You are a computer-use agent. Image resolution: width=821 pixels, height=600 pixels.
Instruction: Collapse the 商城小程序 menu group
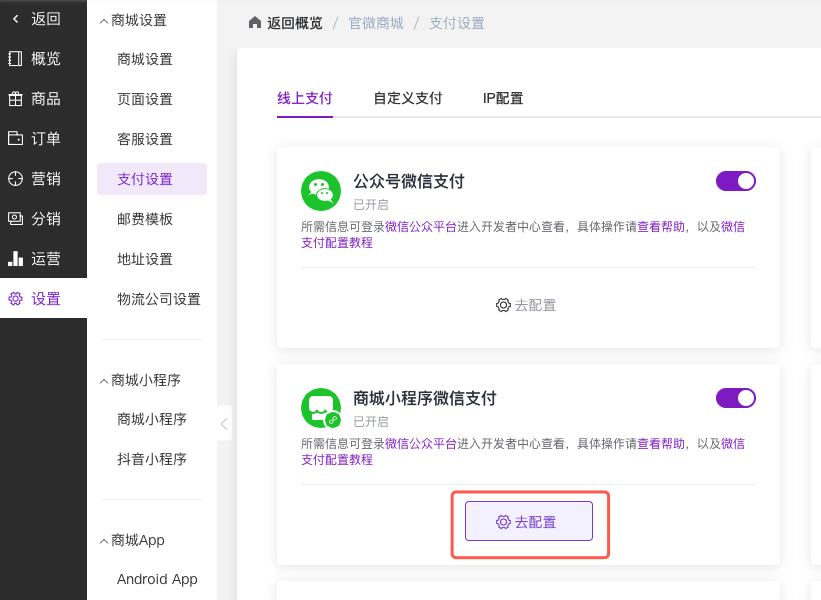[x=104, y=380]
